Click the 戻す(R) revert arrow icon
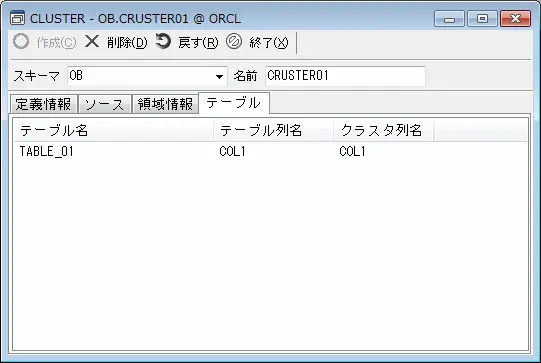541x363 pixels. click(163, 41)
